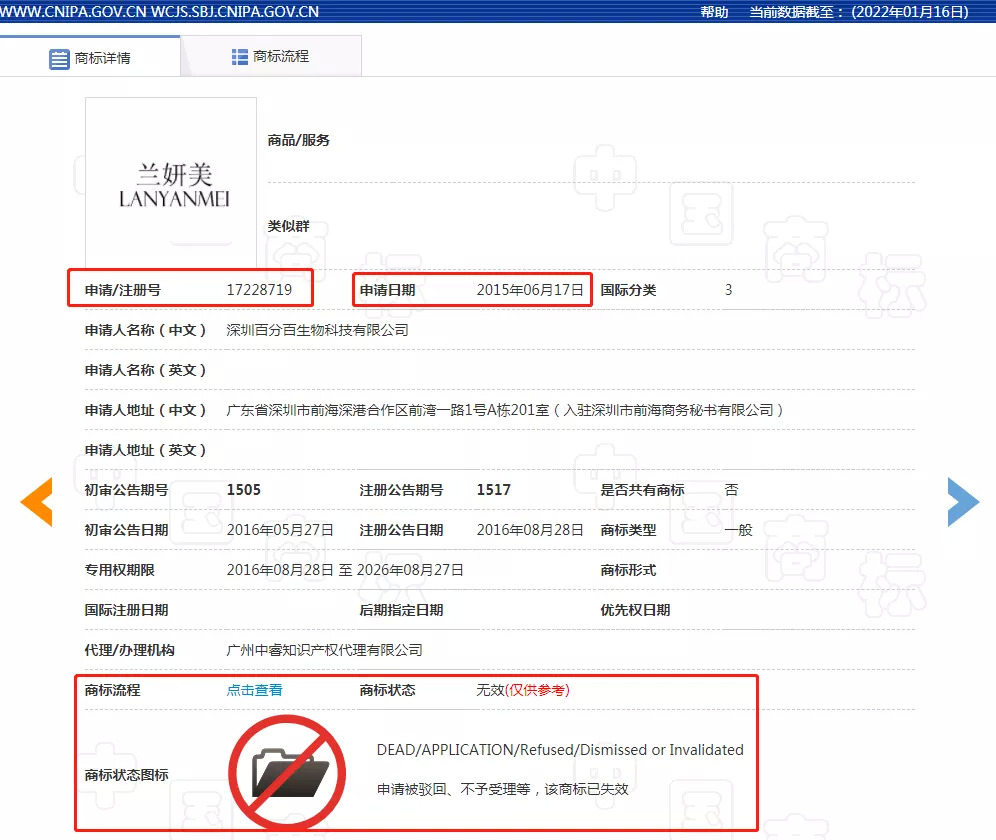Image resolution: width=996 pixels, height=840 pixels.
Task: Click registration announcement issue number 1517
Action: pos(494,490)
